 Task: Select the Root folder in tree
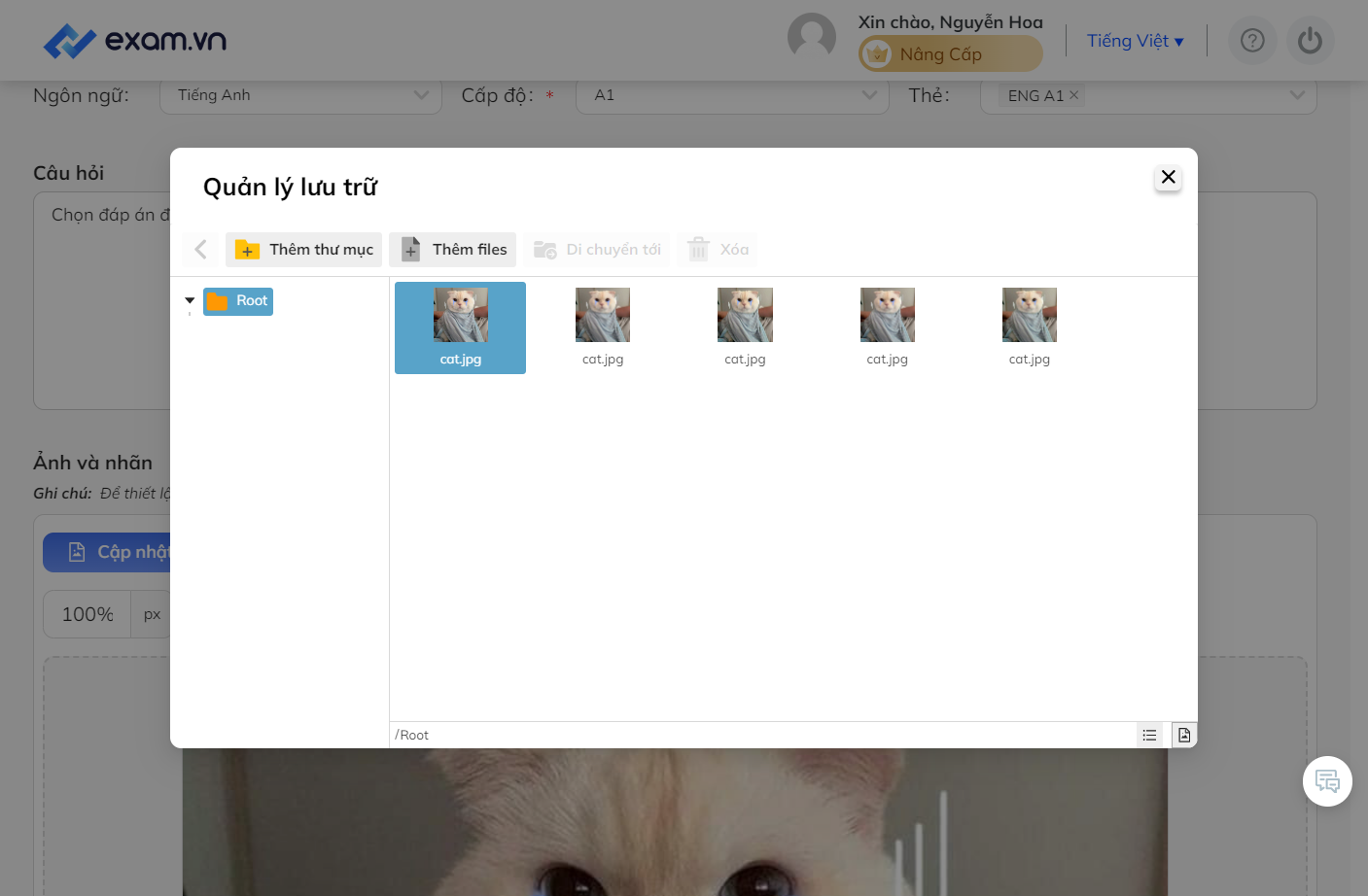click(x=238, y=301)
